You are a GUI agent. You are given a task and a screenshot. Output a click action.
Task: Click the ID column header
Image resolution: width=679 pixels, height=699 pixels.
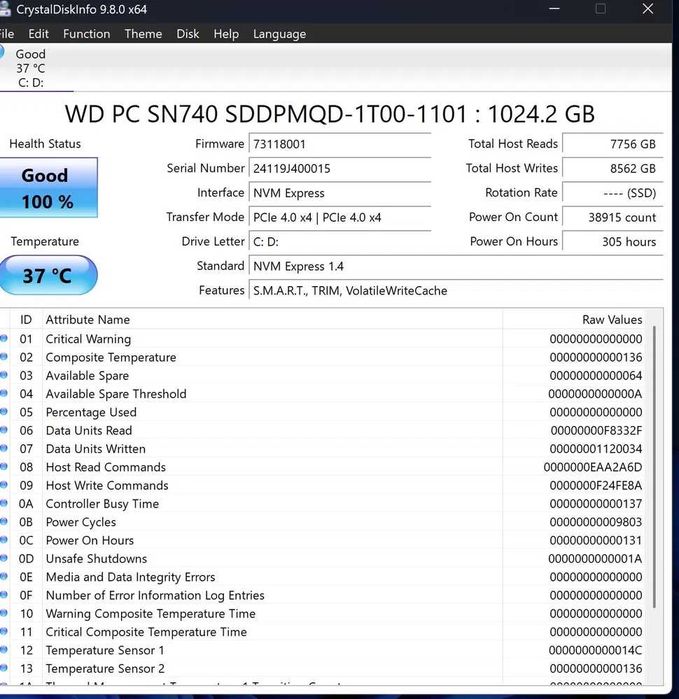point(26,320)
